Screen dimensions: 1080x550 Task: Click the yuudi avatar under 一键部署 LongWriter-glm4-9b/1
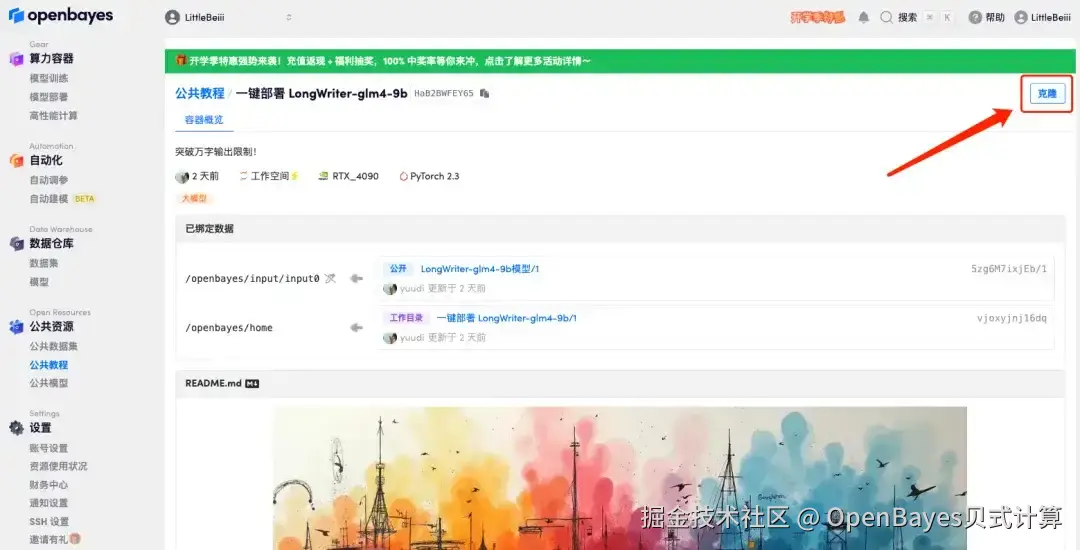coord(390,338)
